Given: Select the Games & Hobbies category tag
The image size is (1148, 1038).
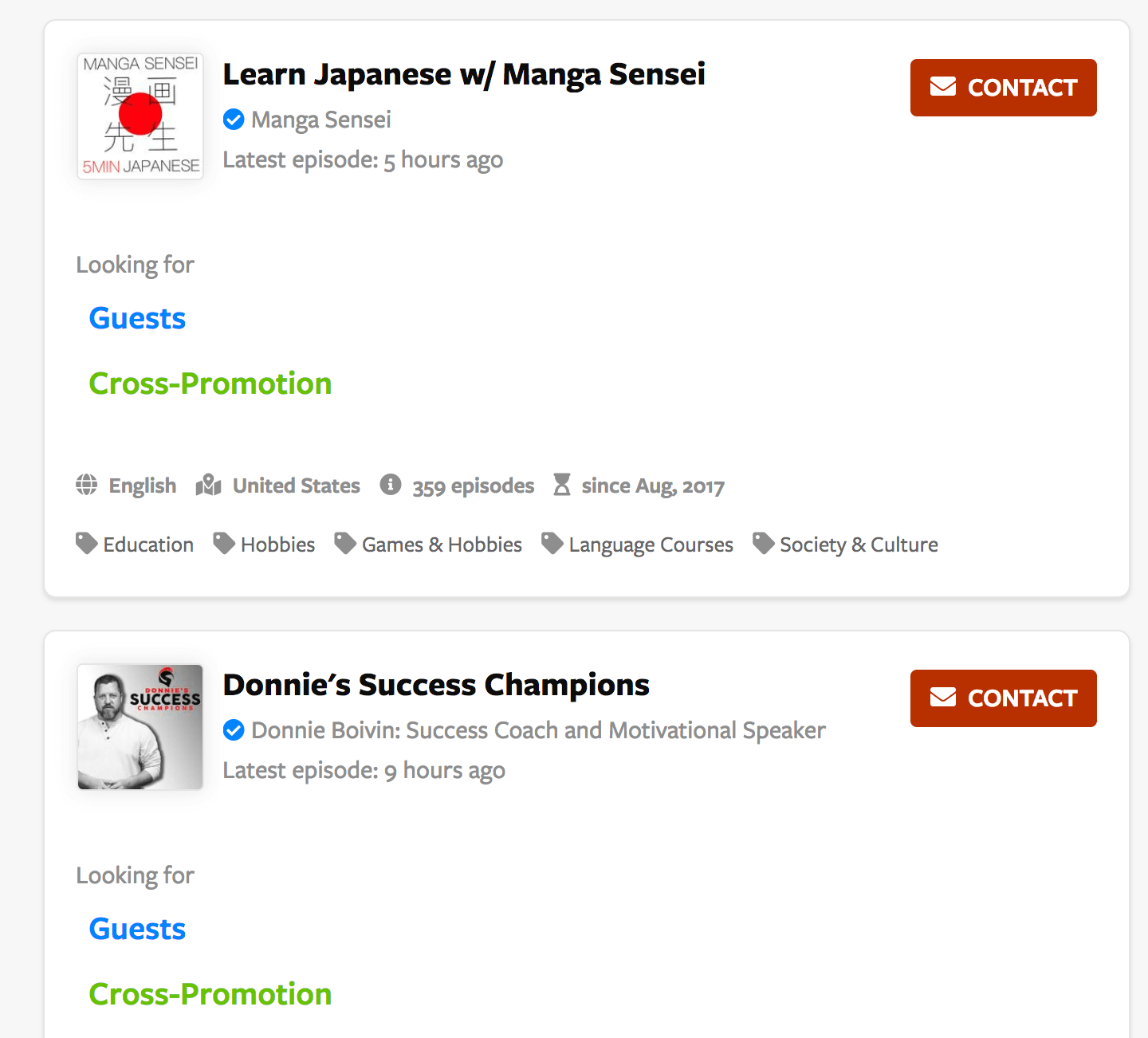Looking at the screenshot, I should [x=428, y=545].
